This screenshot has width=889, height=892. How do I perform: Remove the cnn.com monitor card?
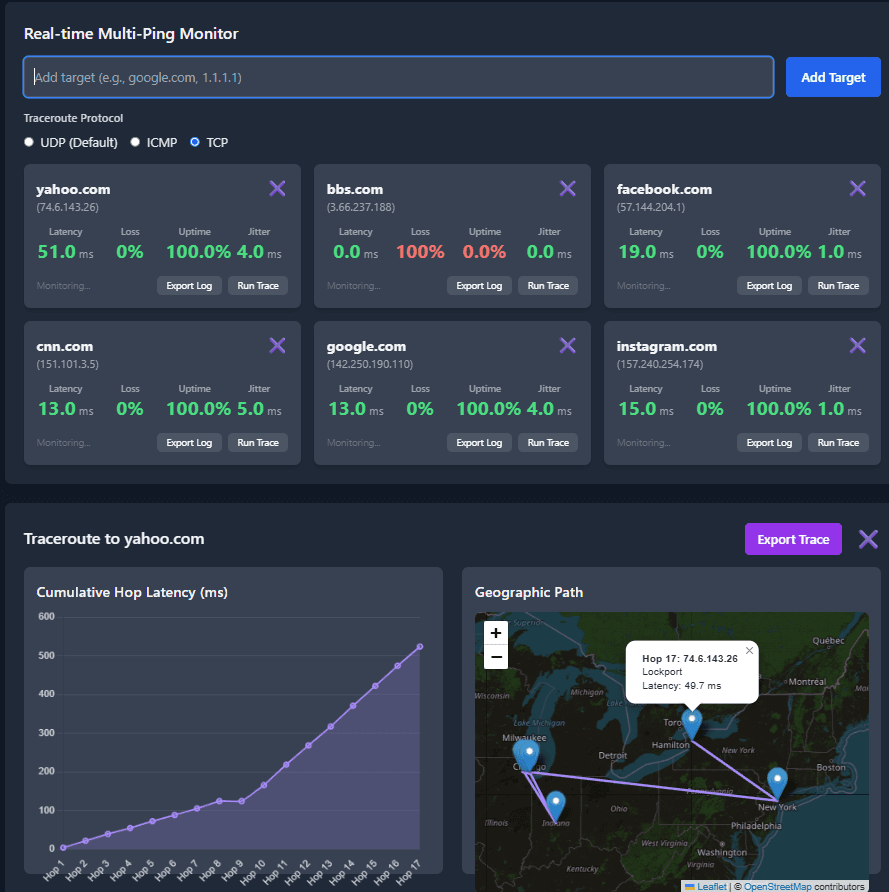pos(277,345)
